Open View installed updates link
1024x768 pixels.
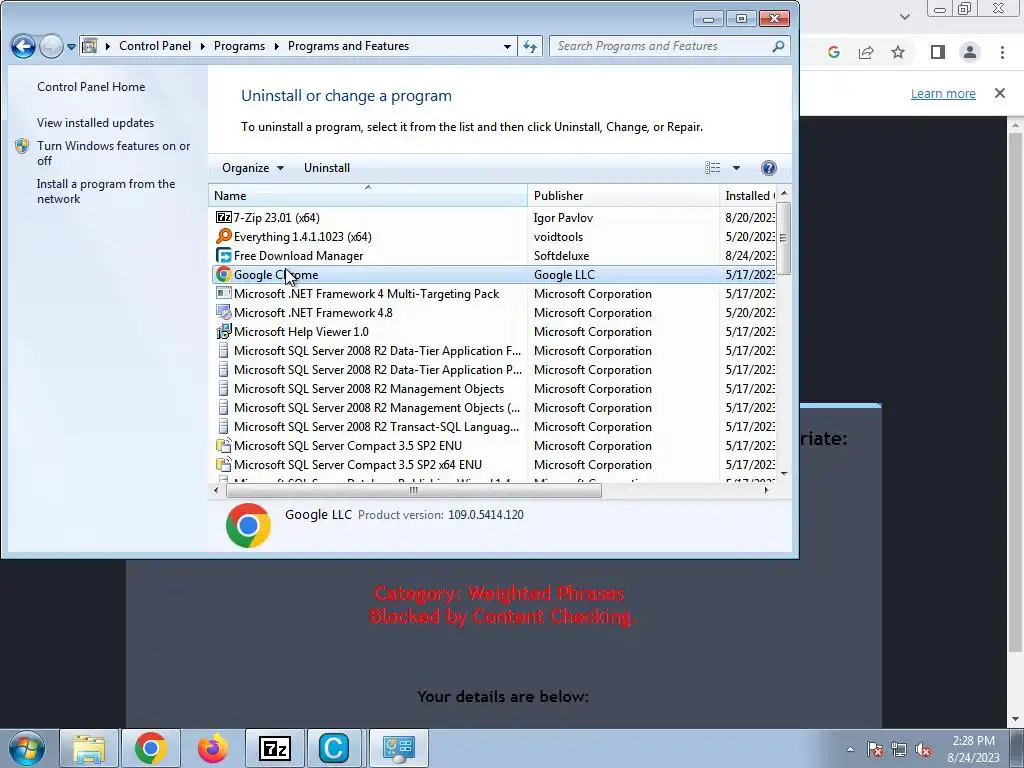(95, 122)
